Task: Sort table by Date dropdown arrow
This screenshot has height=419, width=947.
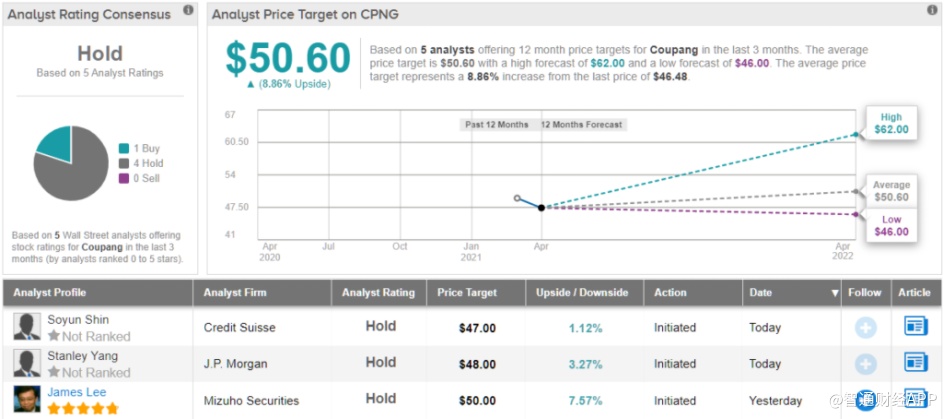Action: click(x=834, y=293)
